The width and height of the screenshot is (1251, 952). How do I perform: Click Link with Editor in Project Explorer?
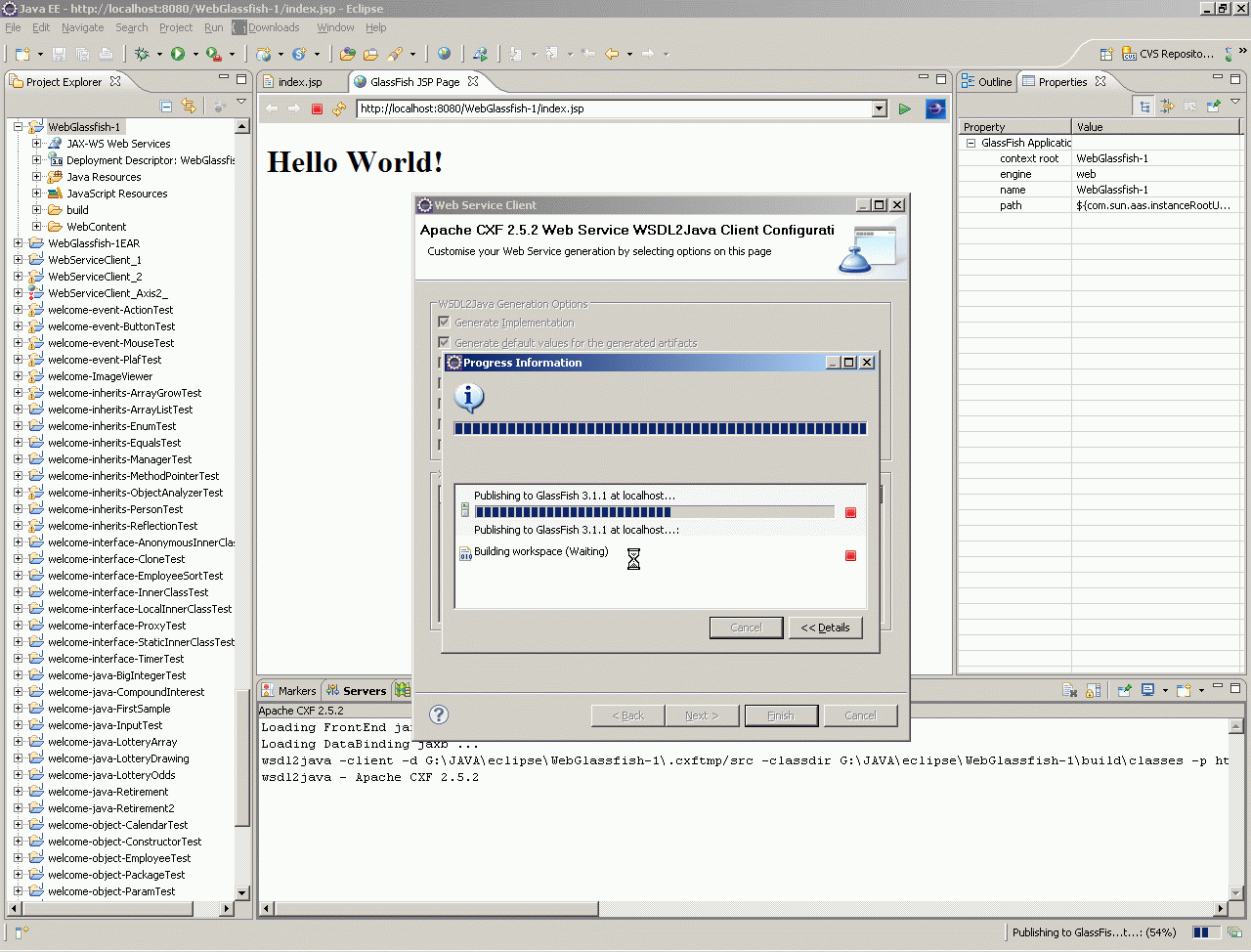[189, 106]
